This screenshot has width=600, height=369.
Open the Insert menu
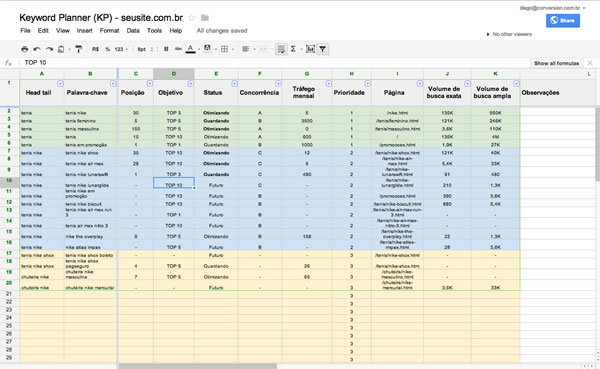coord(85,31)
